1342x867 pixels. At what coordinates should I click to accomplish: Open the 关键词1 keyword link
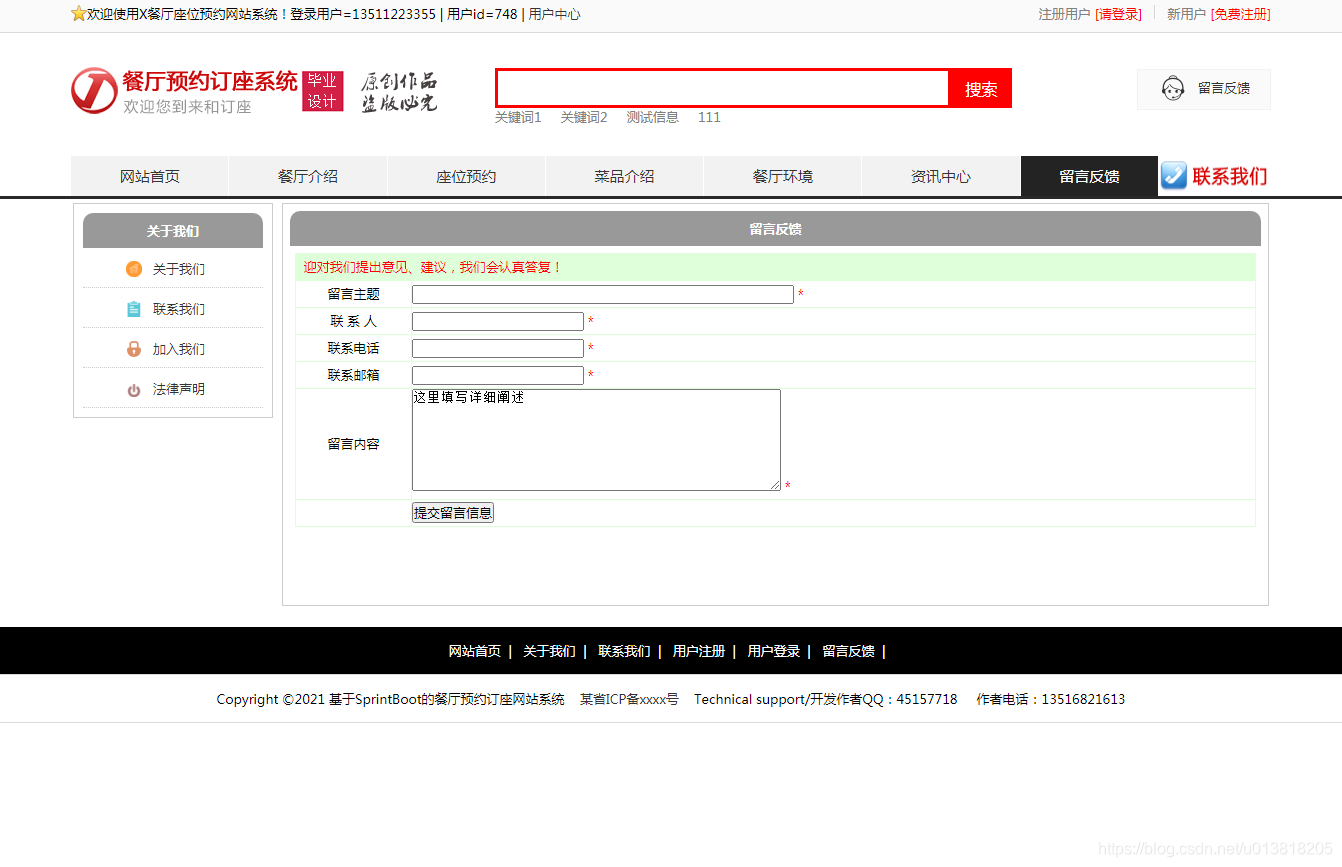point(518,117)
